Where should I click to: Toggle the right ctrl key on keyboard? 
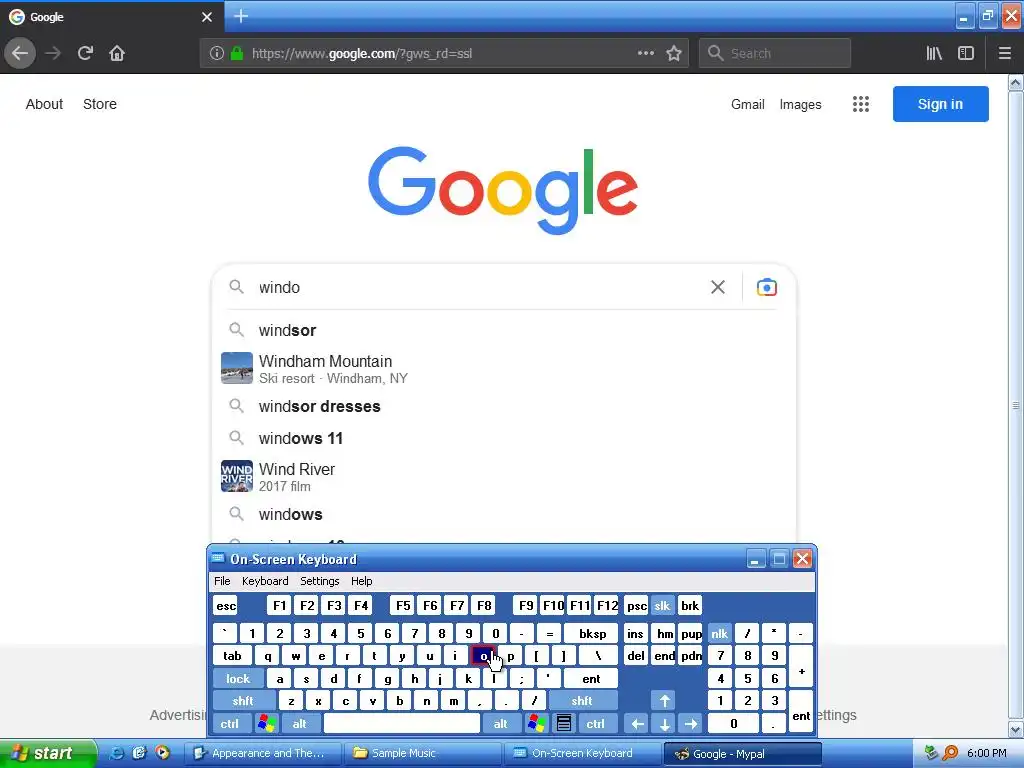tap(596, 724)
